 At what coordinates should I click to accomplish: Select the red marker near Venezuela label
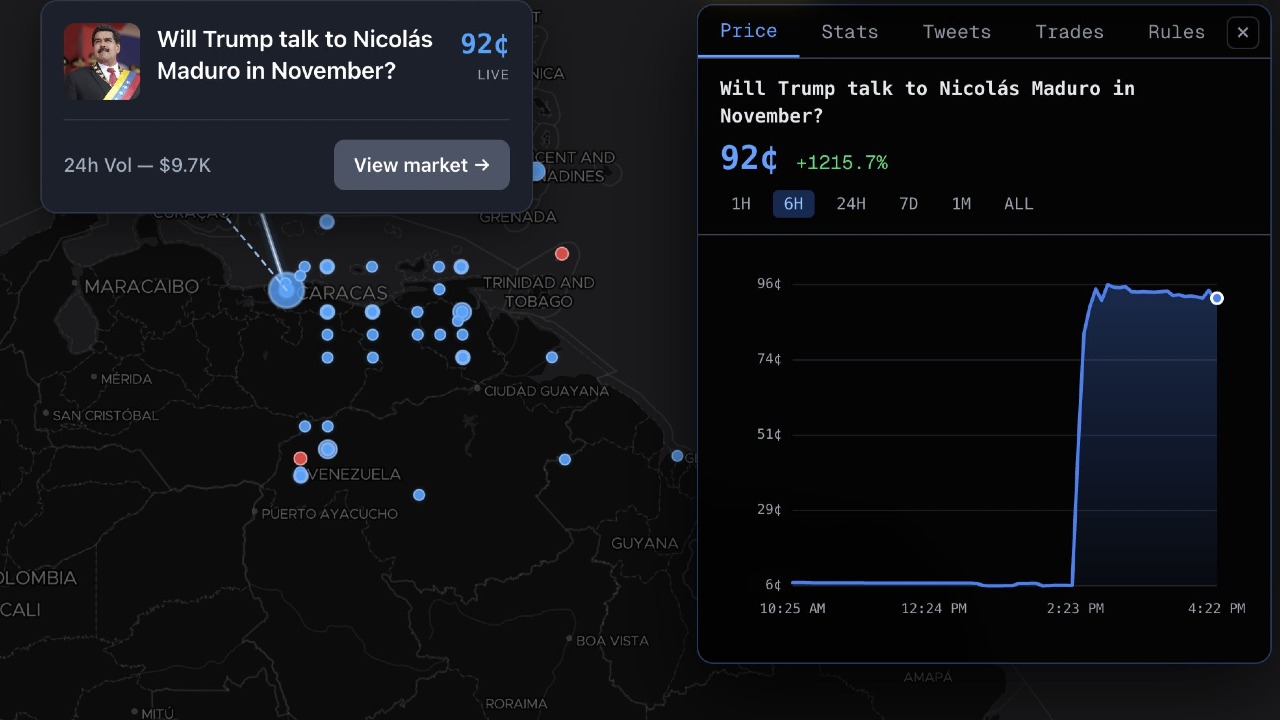301,457
